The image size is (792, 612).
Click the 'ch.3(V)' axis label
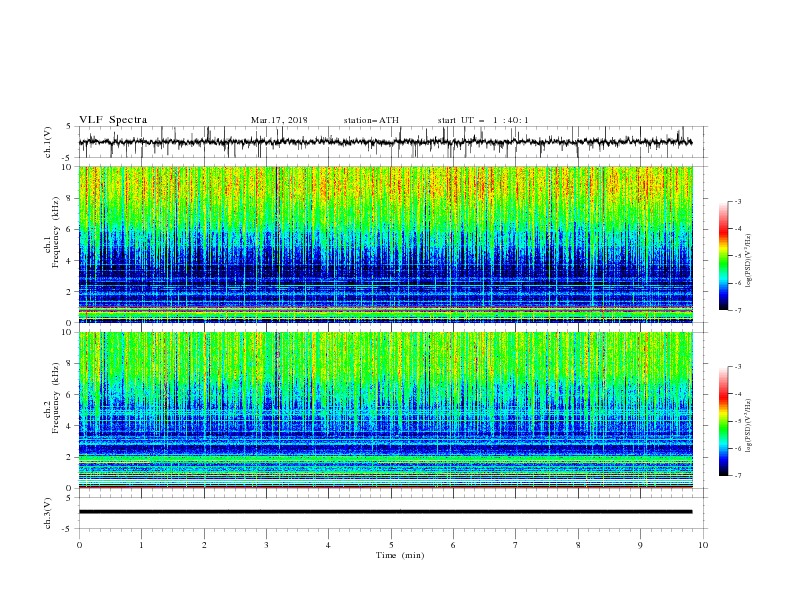48,513
